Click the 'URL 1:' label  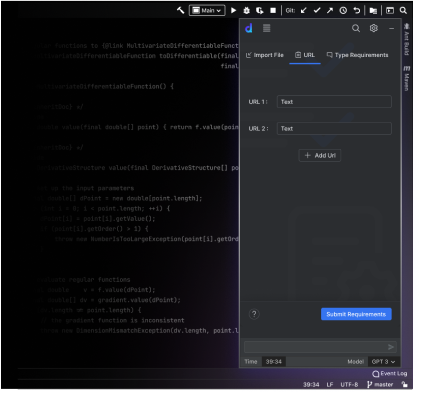pos(258,102)
